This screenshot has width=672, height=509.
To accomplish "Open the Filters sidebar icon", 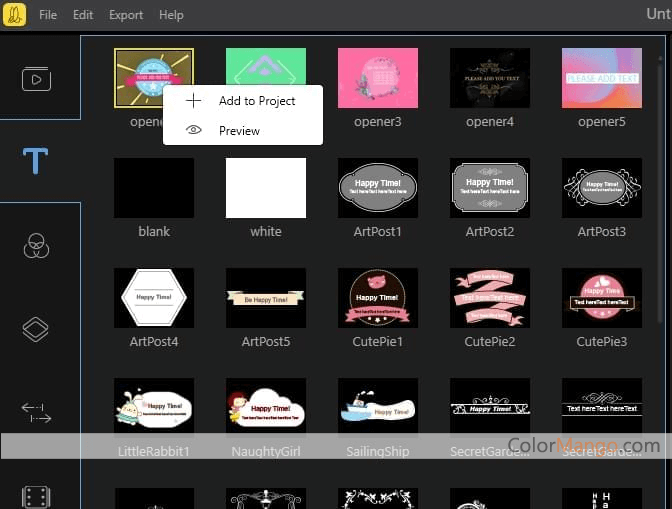I will 36,244.
